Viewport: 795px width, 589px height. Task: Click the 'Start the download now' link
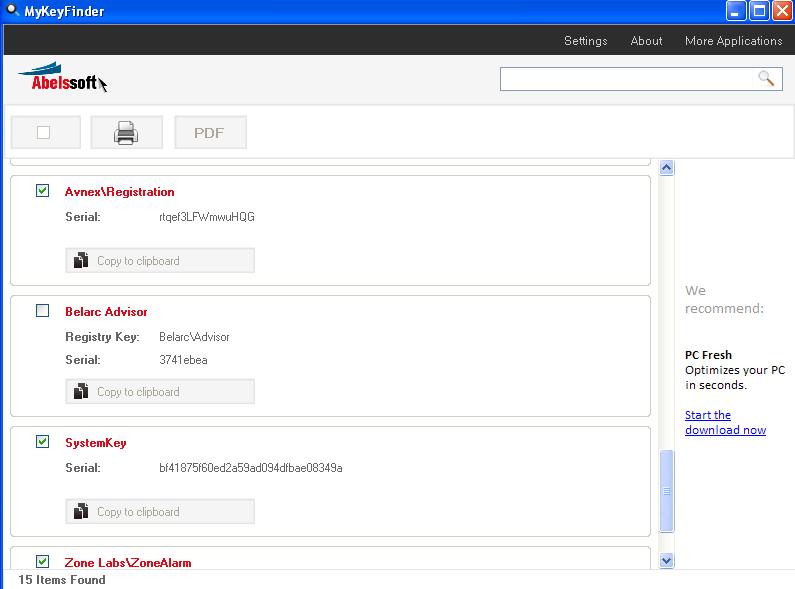pyautogui.click(x=725, y=422)
